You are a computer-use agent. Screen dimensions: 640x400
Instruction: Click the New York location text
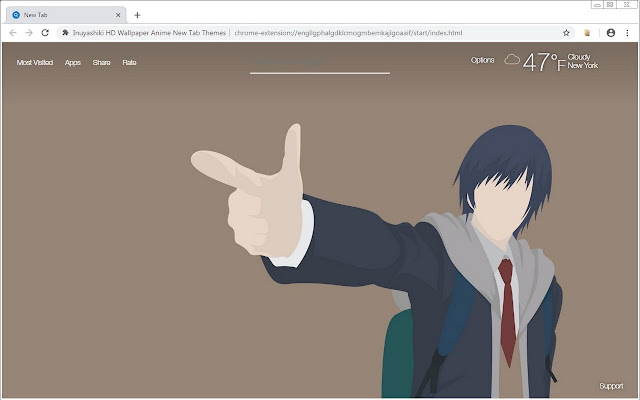coord(583,65)
